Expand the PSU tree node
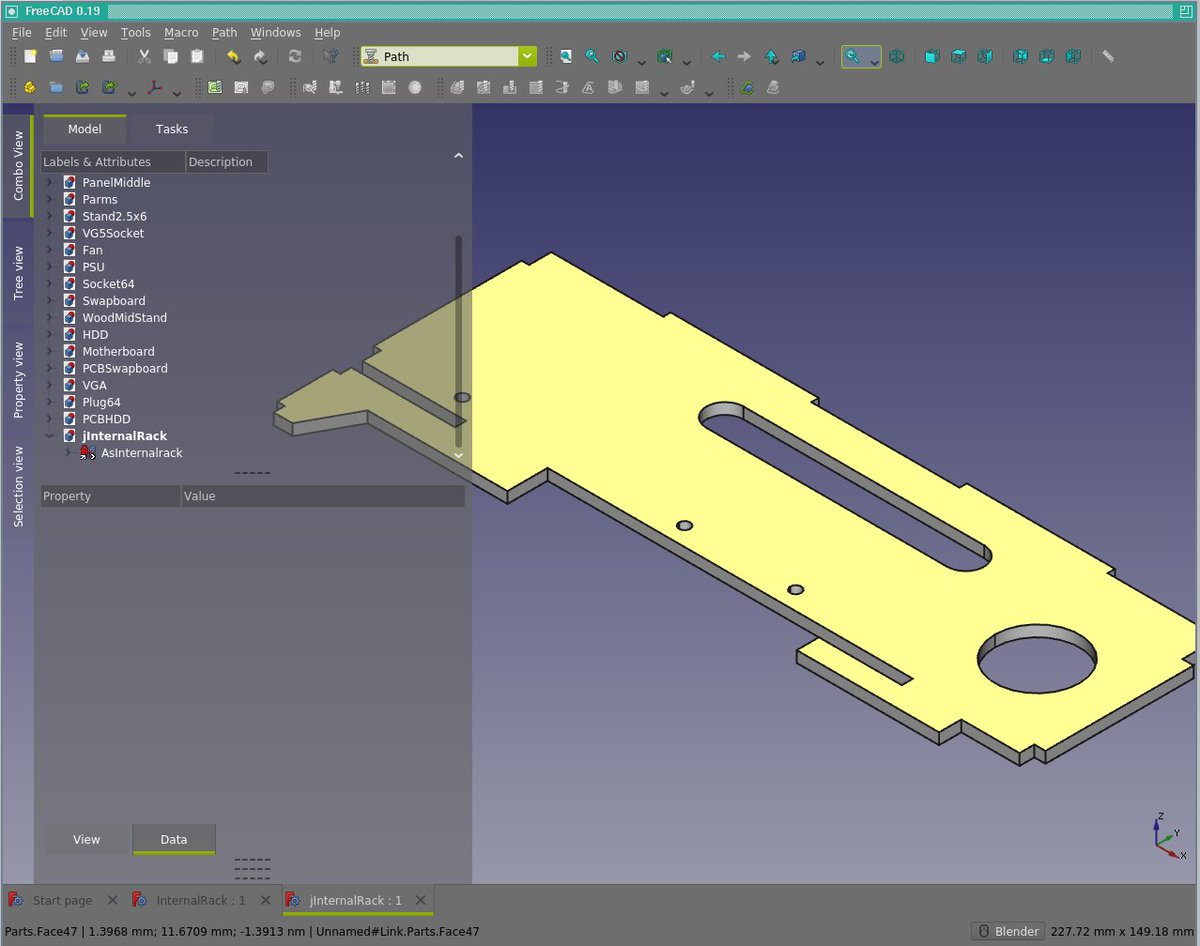This screenshot has width=1200, height=946. point(49,267)
